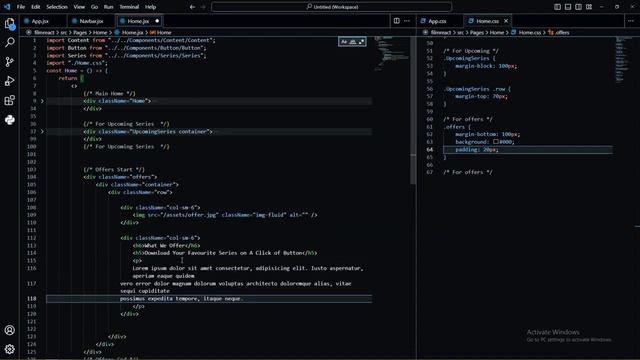Click the unsaved dot on Home.jsx tab
640x360 pixels.
point(157,21)
